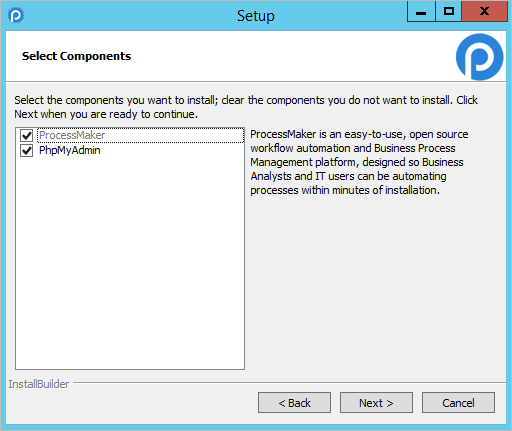Click the large ProcessMaker logo in header
The image size is (512, 431).
click(x=479, y=57)
